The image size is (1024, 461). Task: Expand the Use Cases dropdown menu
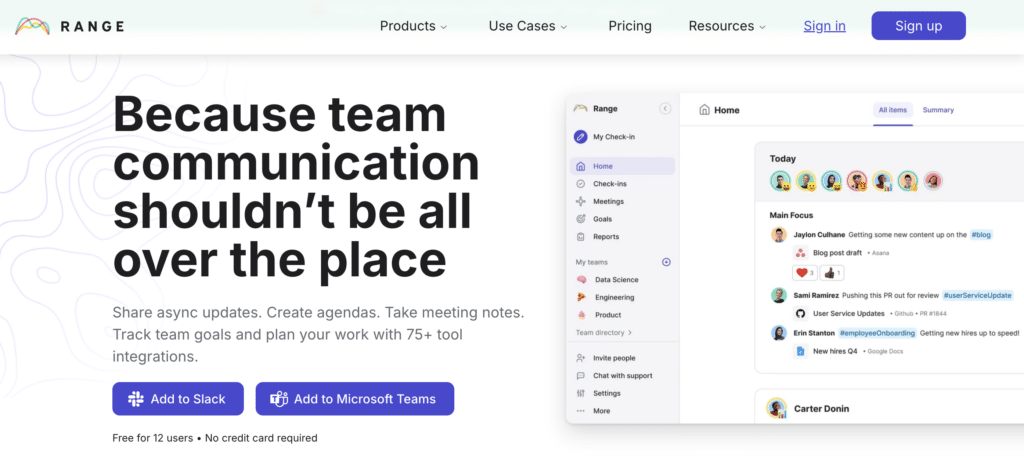tap(528, 26)
